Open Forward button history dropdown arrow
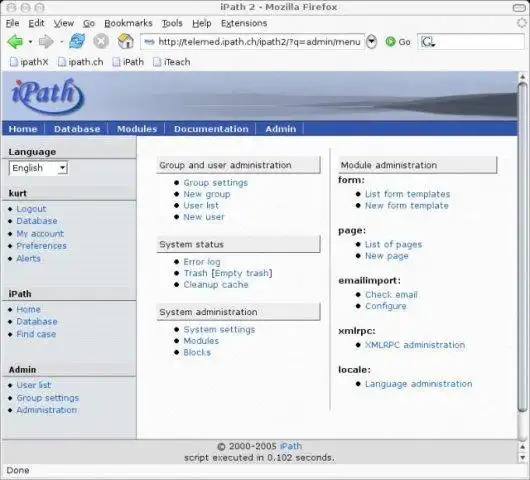 tap(62, 42)
